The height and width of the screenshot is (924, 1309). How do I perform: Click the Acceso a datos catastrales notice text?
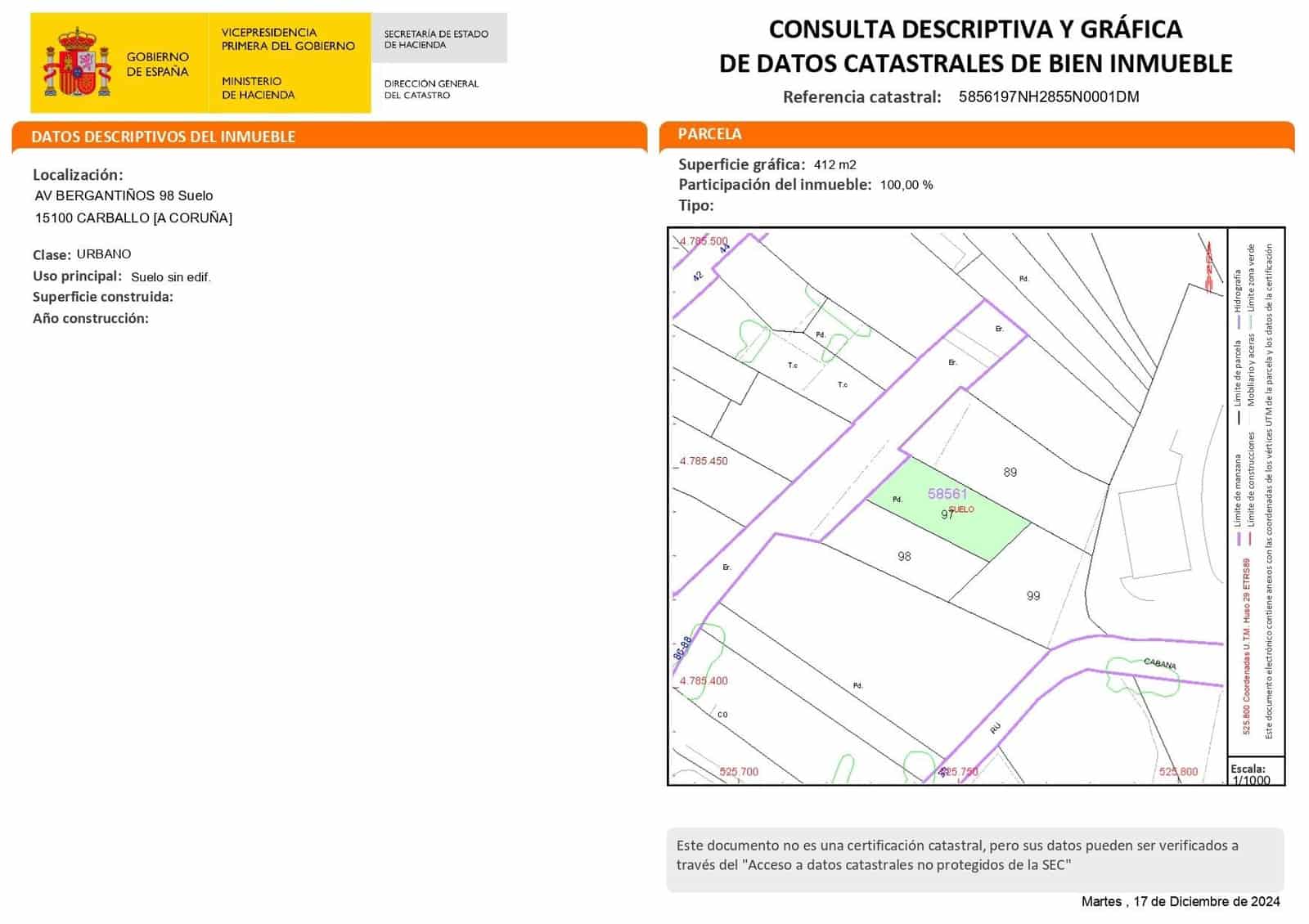point(941,854)
